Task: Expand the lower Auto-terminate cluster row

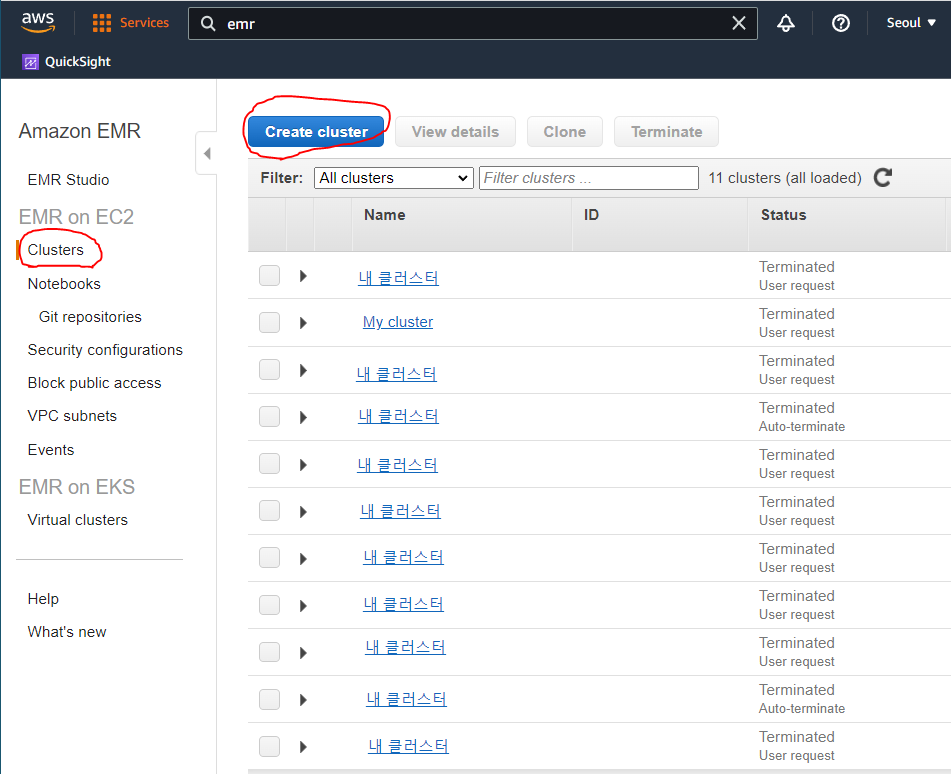Action: [303, 700]
